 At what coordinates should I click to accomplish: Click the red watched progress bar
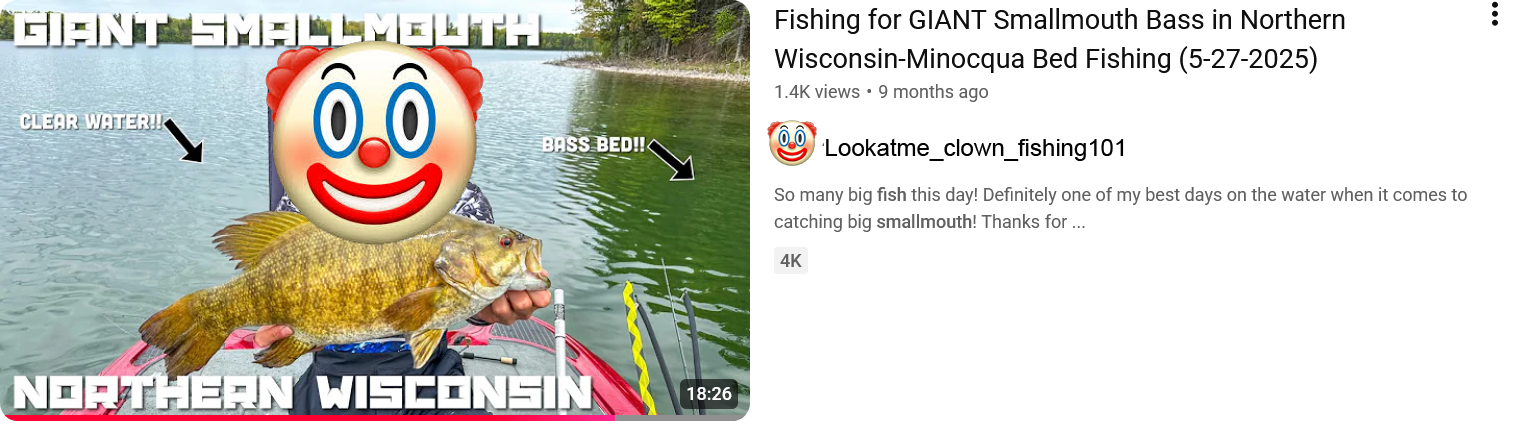pyautogui.click(x=307, y=418)
